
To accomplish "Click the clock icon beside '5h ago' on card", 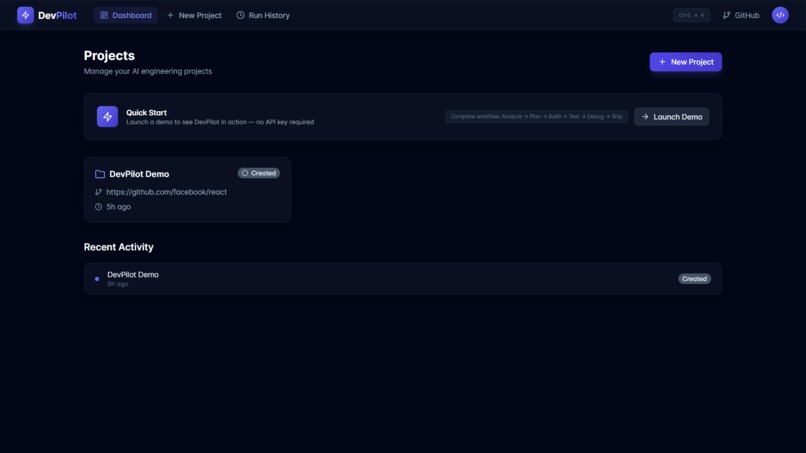I will point(98,207).
